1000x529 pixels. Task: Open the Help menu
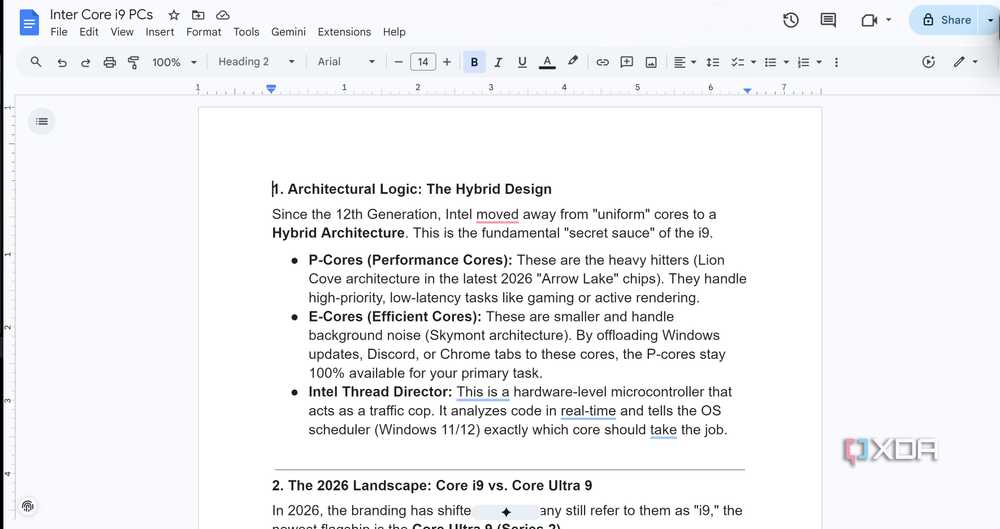[x=394, y=32]
